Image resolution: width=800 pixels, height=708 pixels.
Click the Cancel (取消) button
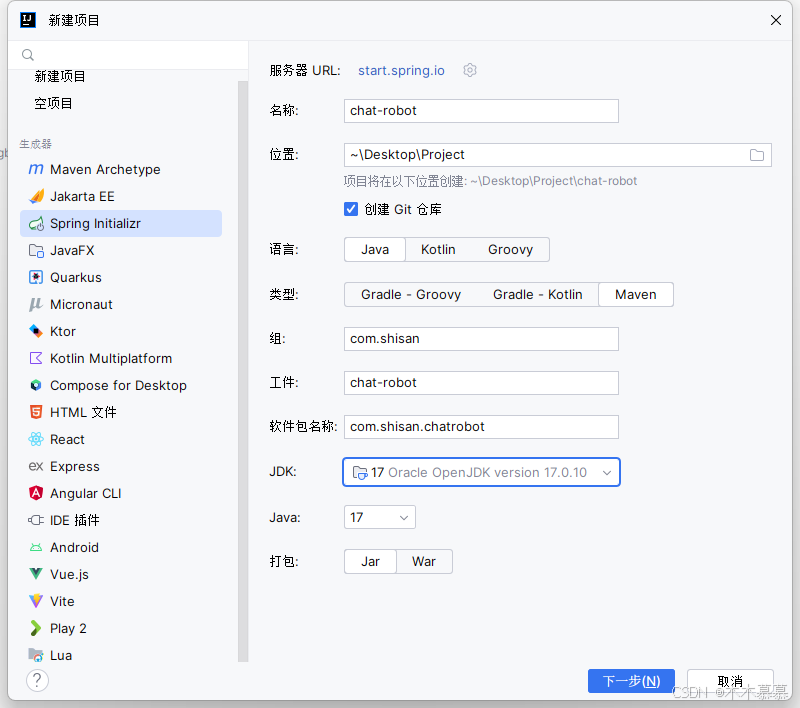(730, 681)
